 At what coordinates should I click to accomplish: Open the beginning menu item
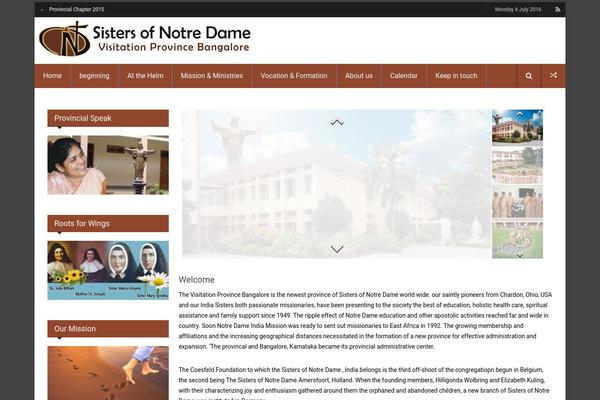click(94, 76)
